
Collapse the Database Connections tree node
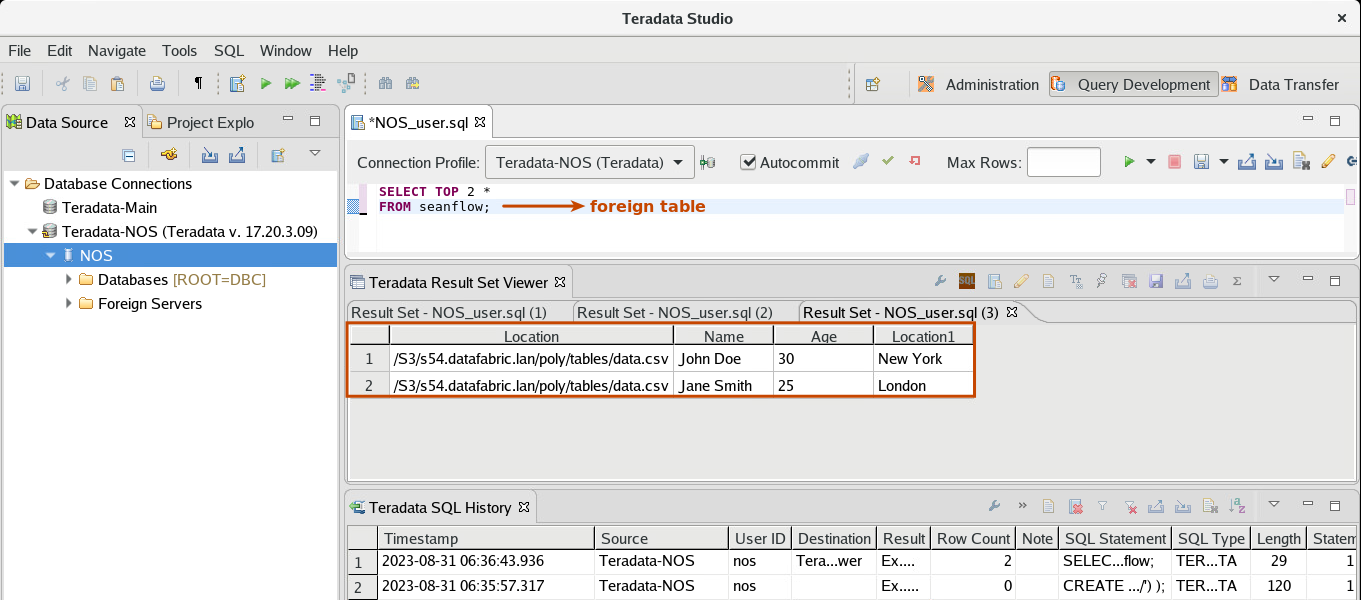pyautogui.click(x=14, y=184)
